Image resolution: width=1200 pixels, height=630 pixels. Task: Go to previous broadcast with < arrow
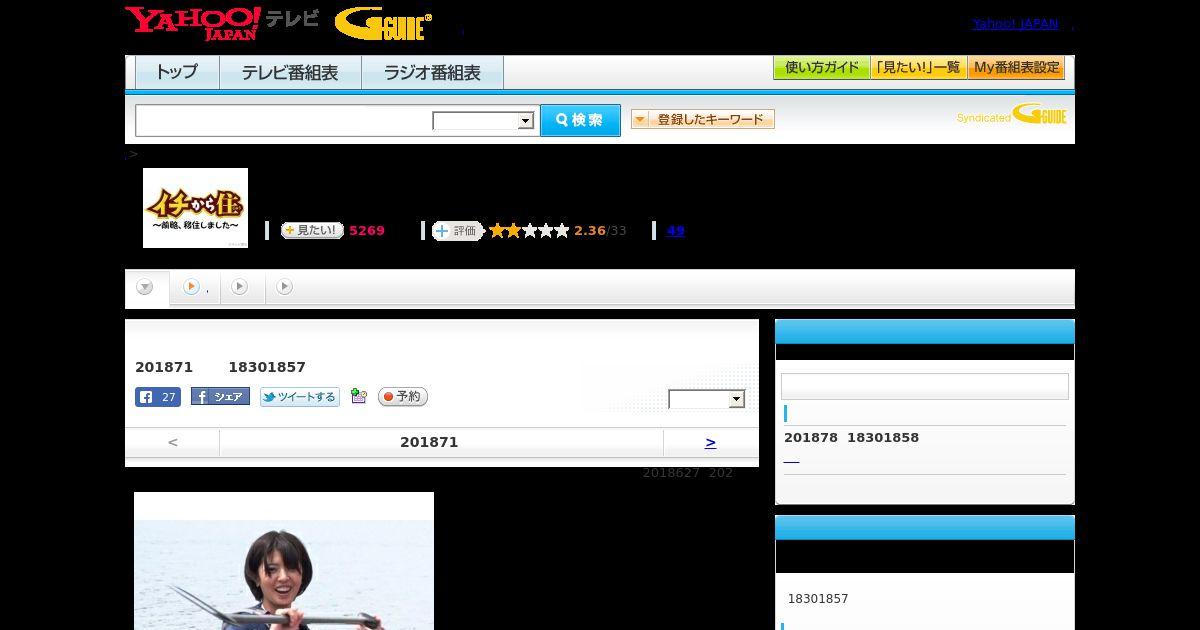pyautogui.click(x=173, y=442)
